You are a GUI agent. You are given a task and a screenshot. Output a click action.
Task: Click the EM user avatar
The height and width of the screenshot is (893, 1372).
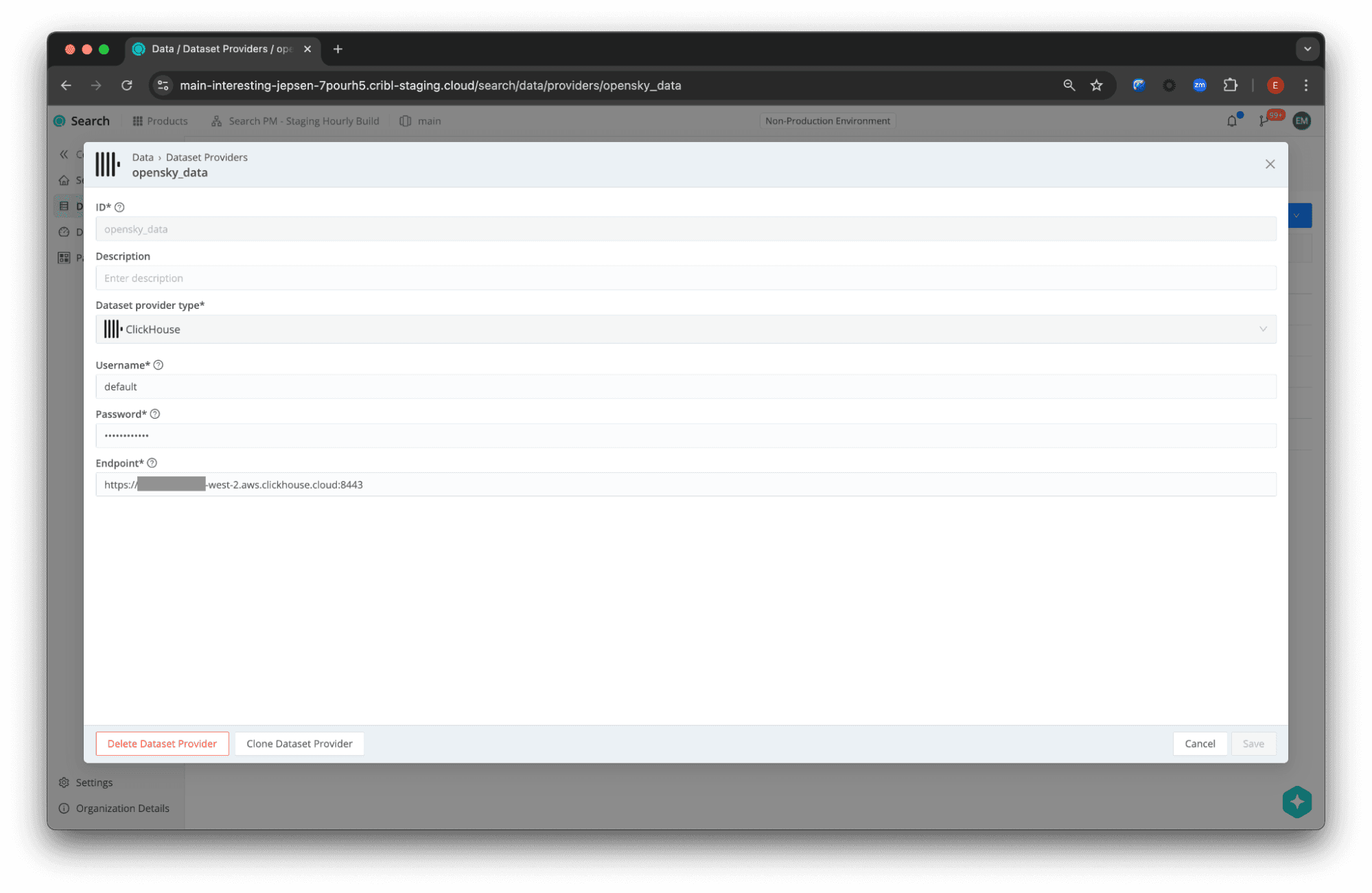1301,121
